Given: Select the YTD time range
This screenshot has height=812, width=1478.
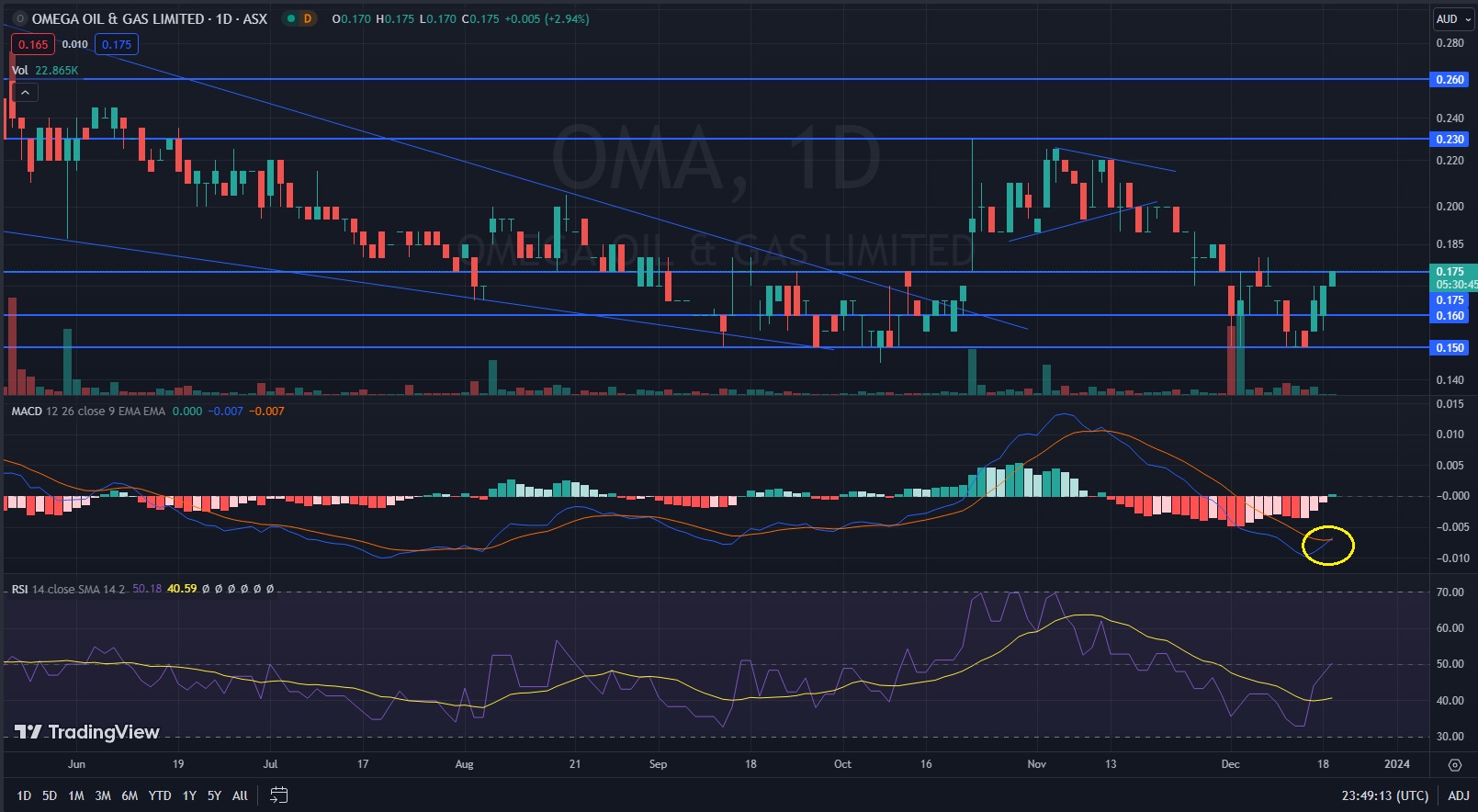Looking at the screenshot, I should [x=160, y=795].
